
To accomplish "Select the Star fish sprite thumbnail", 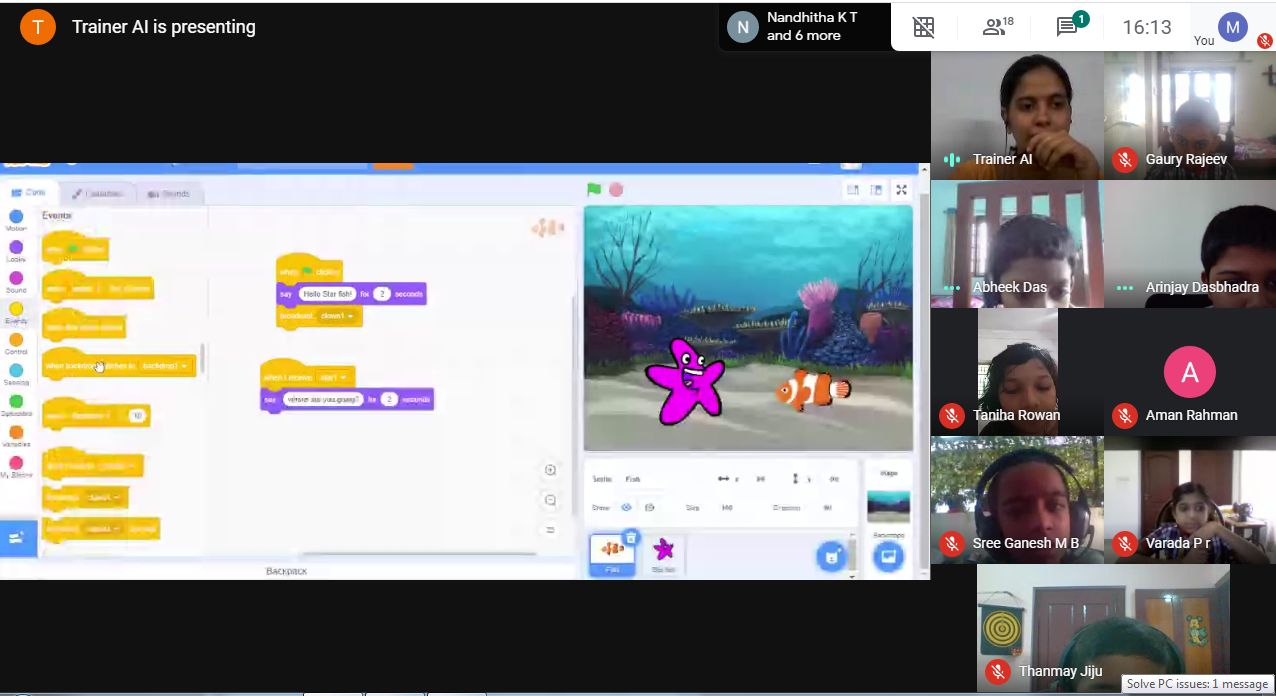I will (662, 551).
